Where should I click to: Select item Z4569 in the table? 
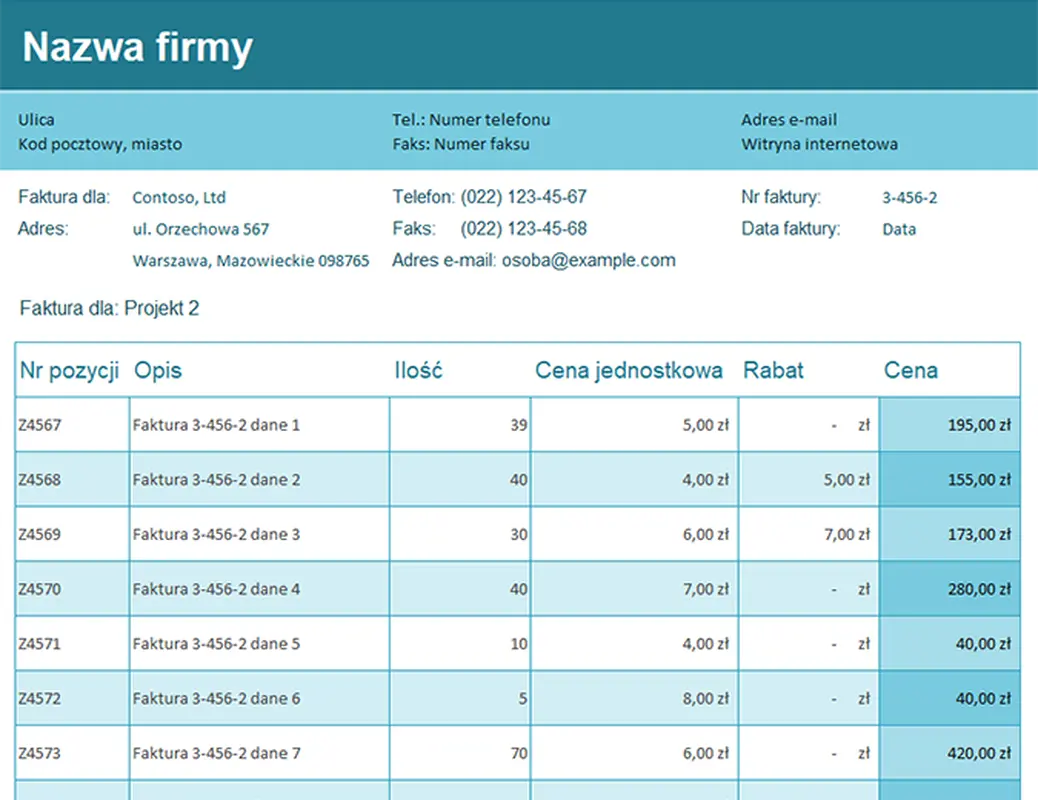tap(40, 533)
